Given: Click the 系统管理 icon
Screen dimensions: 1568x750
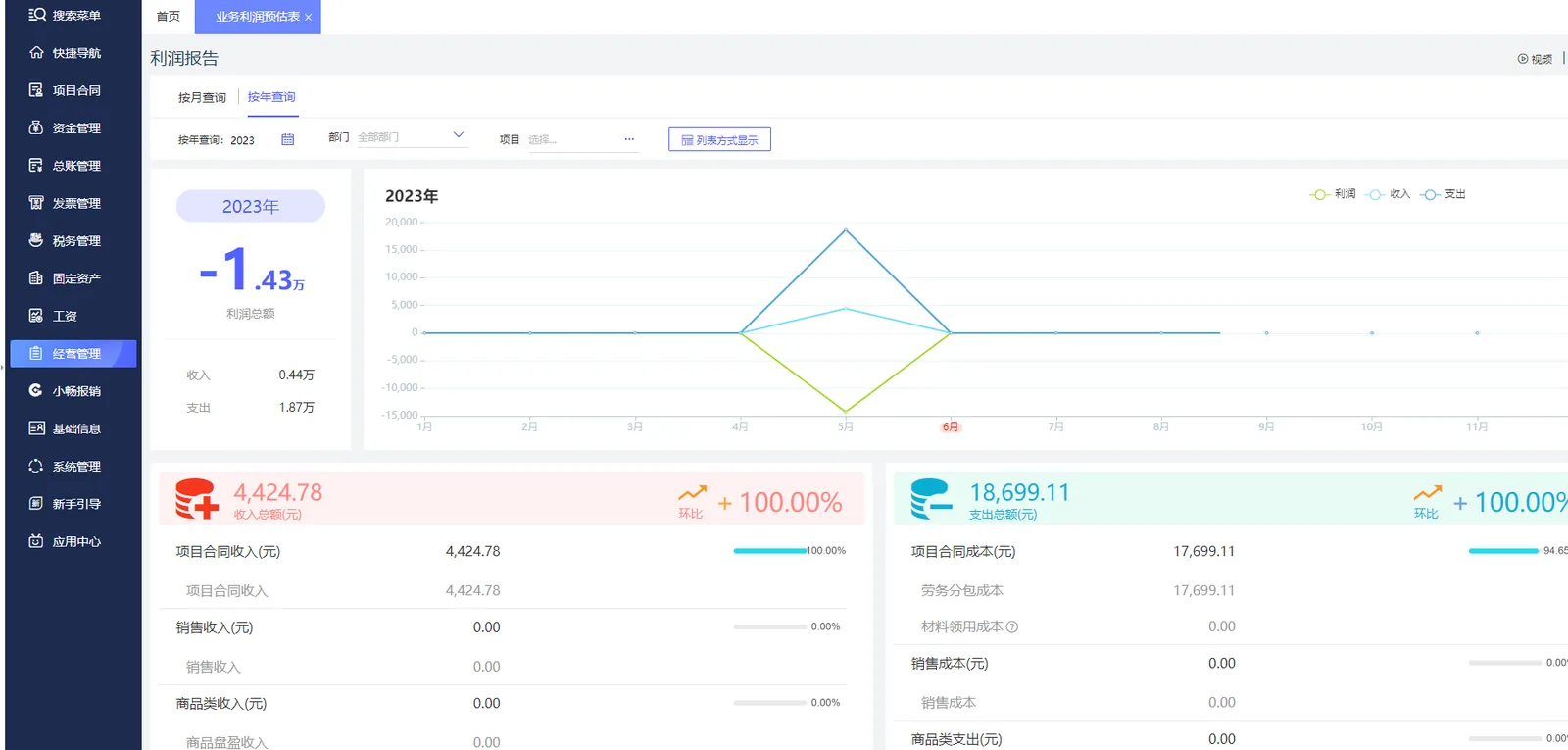Looking at the screenshot, I should click(36, 466).
